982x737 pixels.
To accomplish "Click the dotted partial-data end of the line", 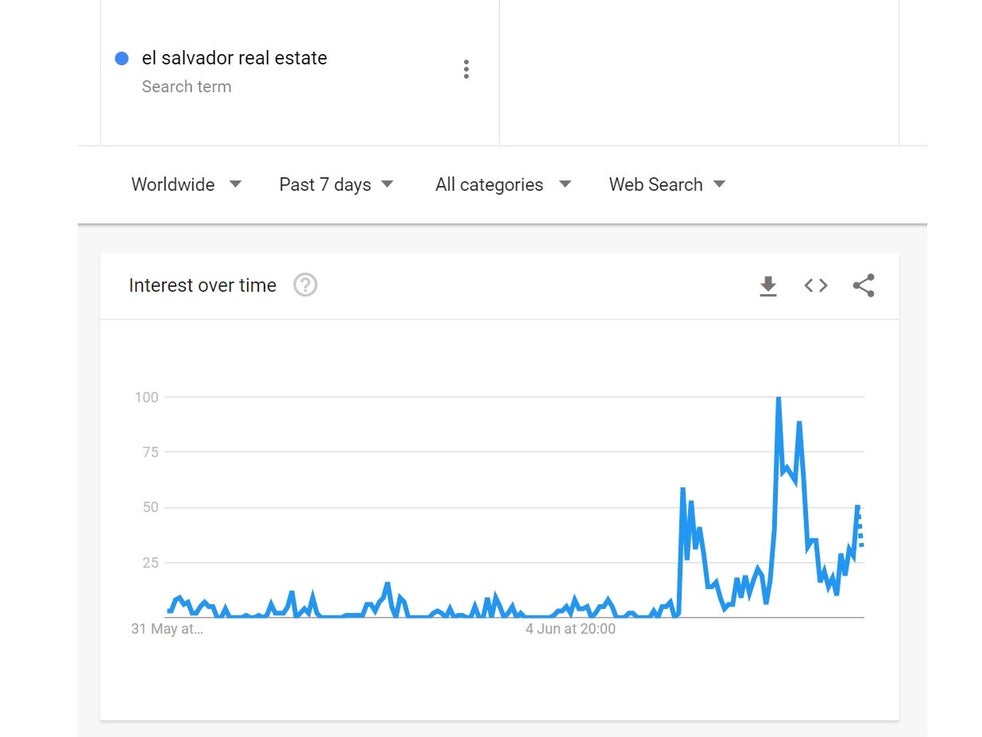I will pyautogui.click(x=861, y=530).
